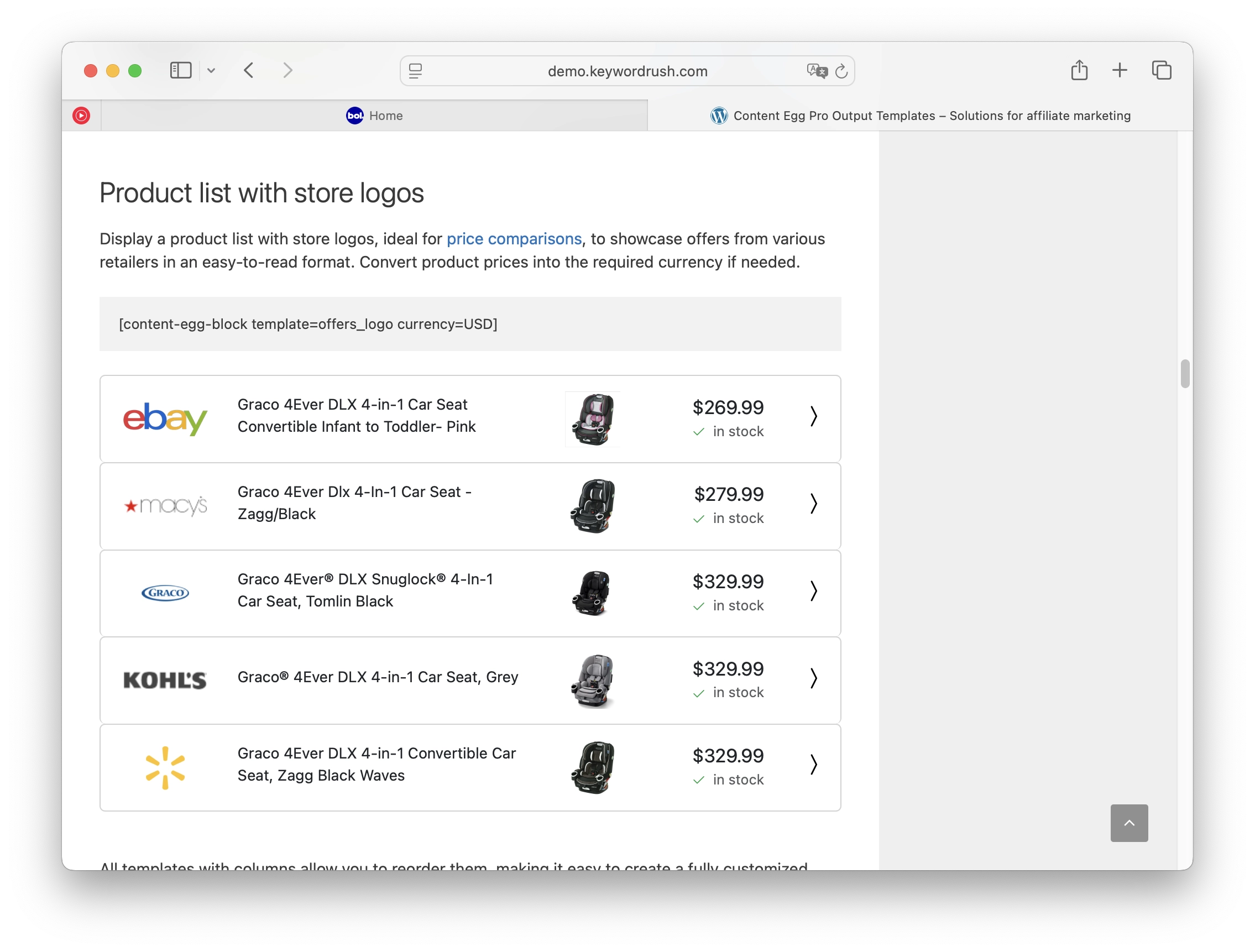Switch to the Home tab
The height and width of the screenshot is (952, 1255).
(374, 116)
